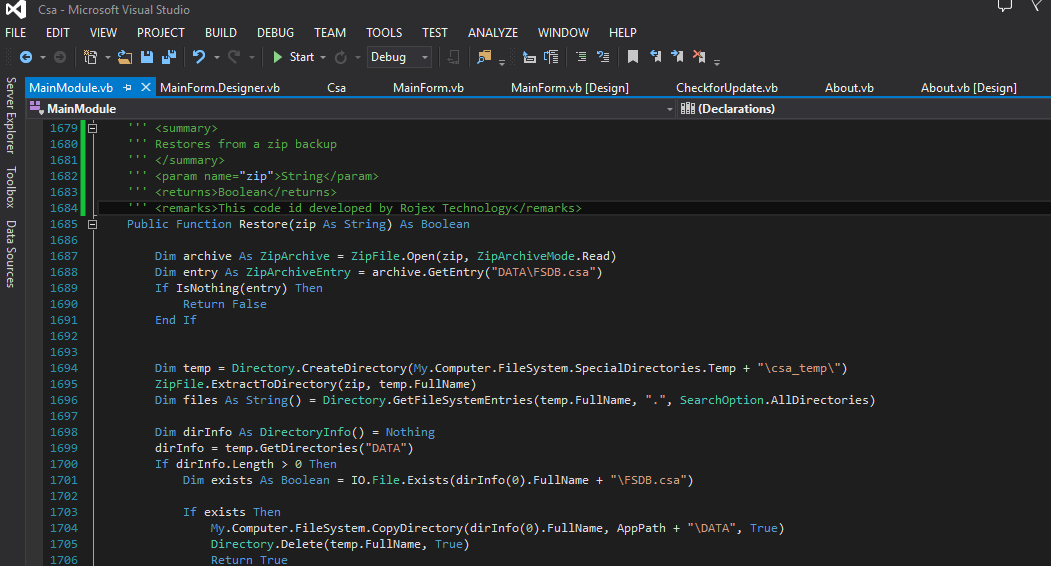Close the MainModule.vb tab
Viewport: 1051px width, 566px height.
146,88
